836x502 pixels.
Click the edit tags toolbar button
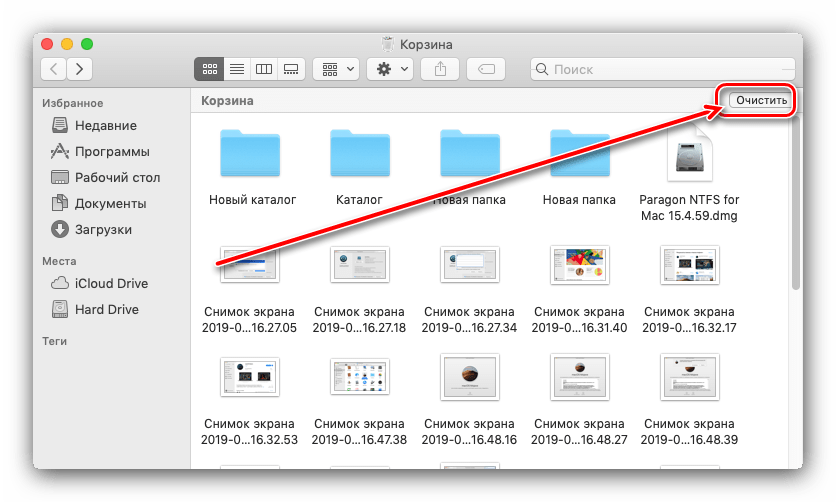(x=489, y=69)
